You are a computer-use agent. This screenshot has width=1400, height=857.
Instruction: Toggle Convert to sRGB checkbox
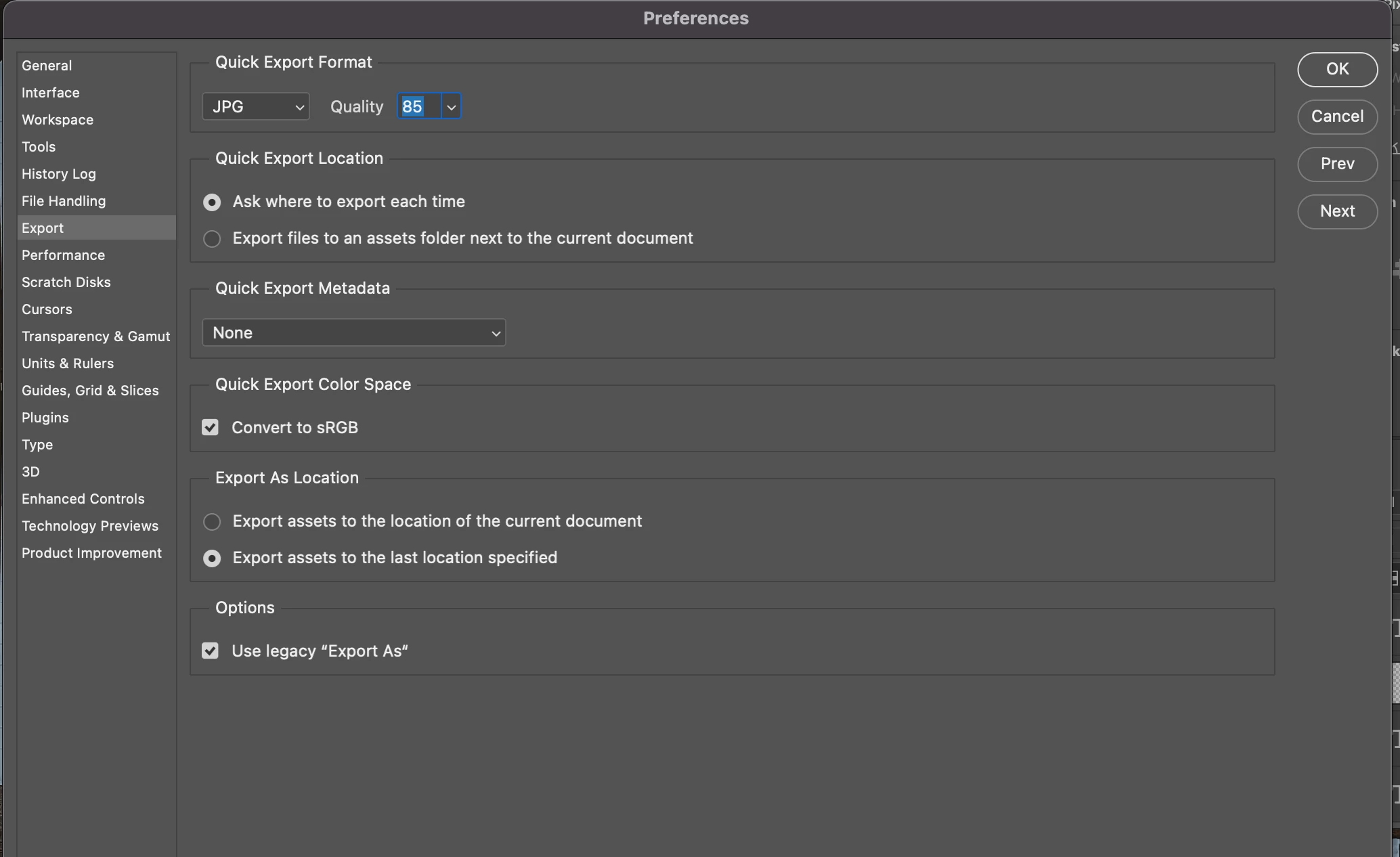211,428
